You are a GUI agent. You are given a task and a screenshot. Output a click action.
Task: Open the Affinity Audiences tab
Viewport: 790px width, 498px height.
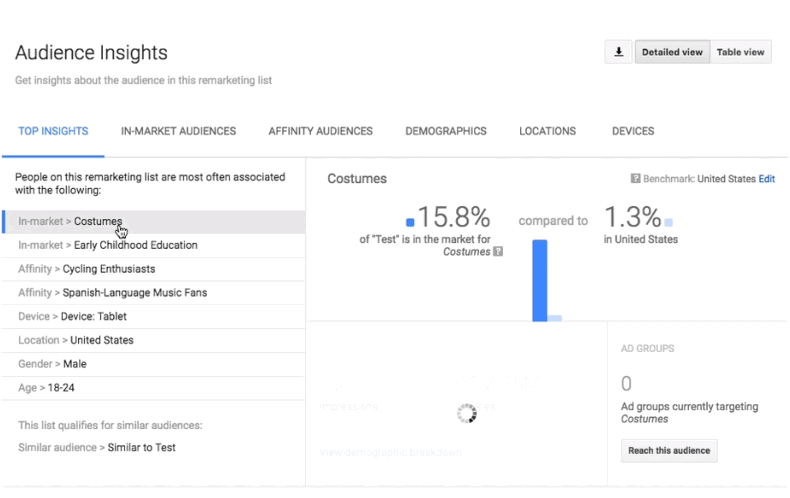(320, 132)
